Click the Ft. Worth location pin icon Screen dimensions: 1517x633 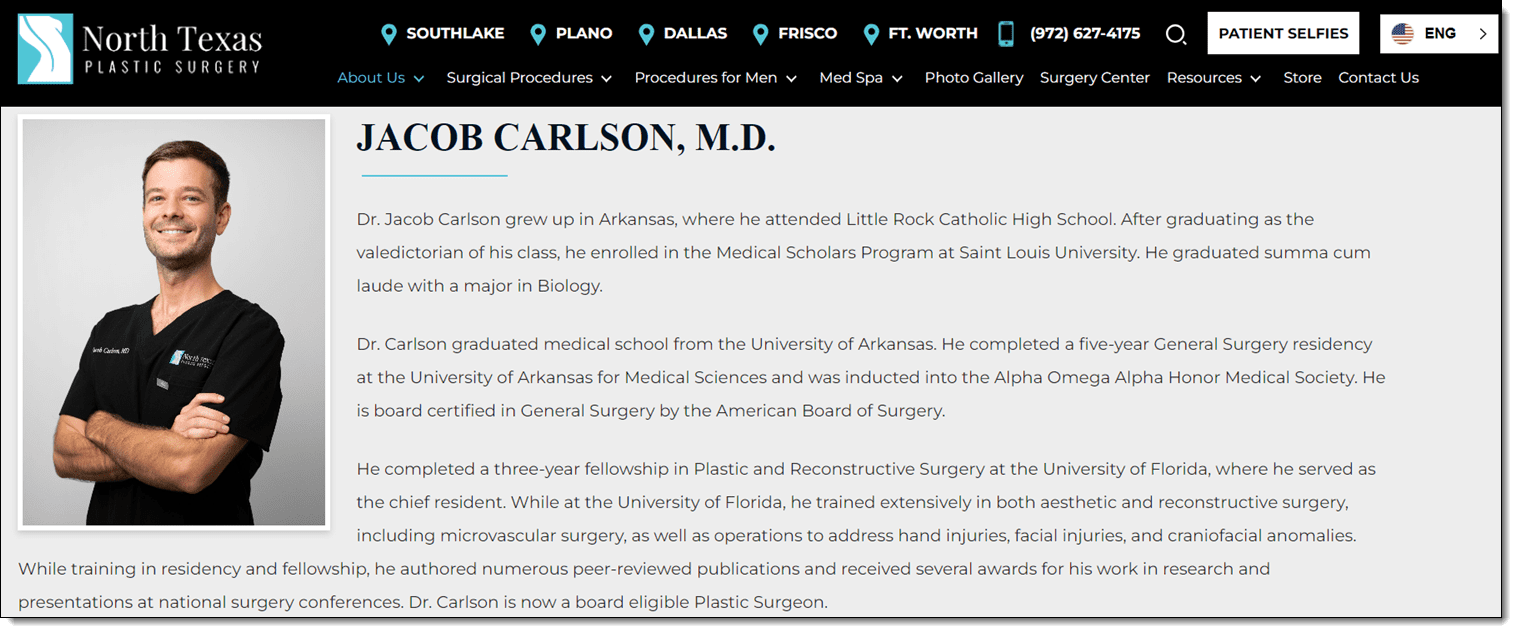click(871, 33)
